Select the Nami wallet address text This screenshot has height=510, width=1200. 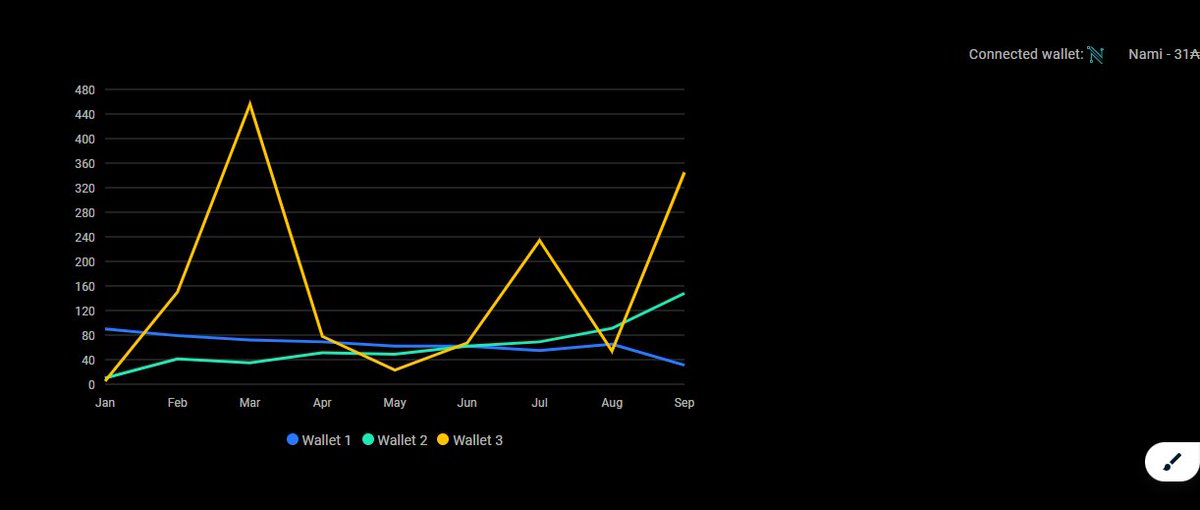[x=1164, y=54]
